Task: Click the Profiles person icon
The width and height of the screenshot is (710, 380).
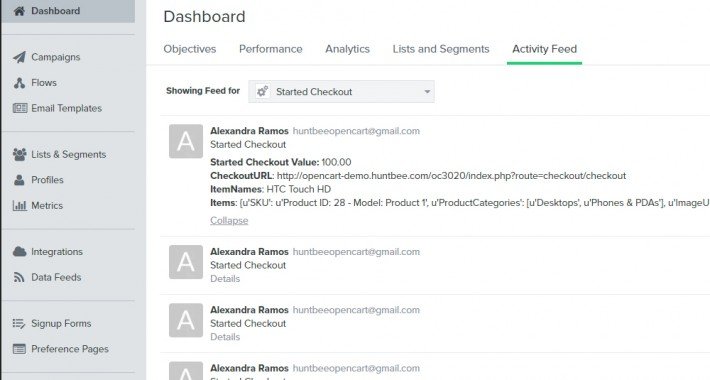Action: click(19, 180)
